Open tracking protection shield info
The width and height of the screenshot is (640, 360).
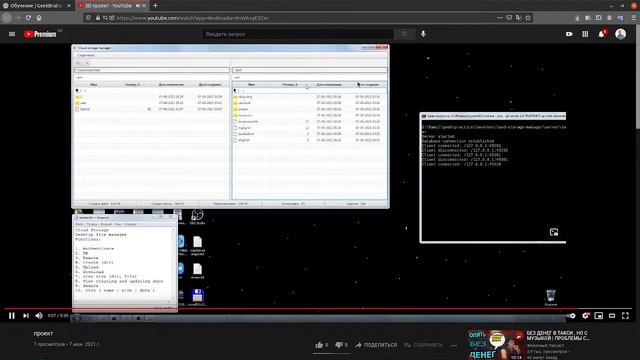89,18
